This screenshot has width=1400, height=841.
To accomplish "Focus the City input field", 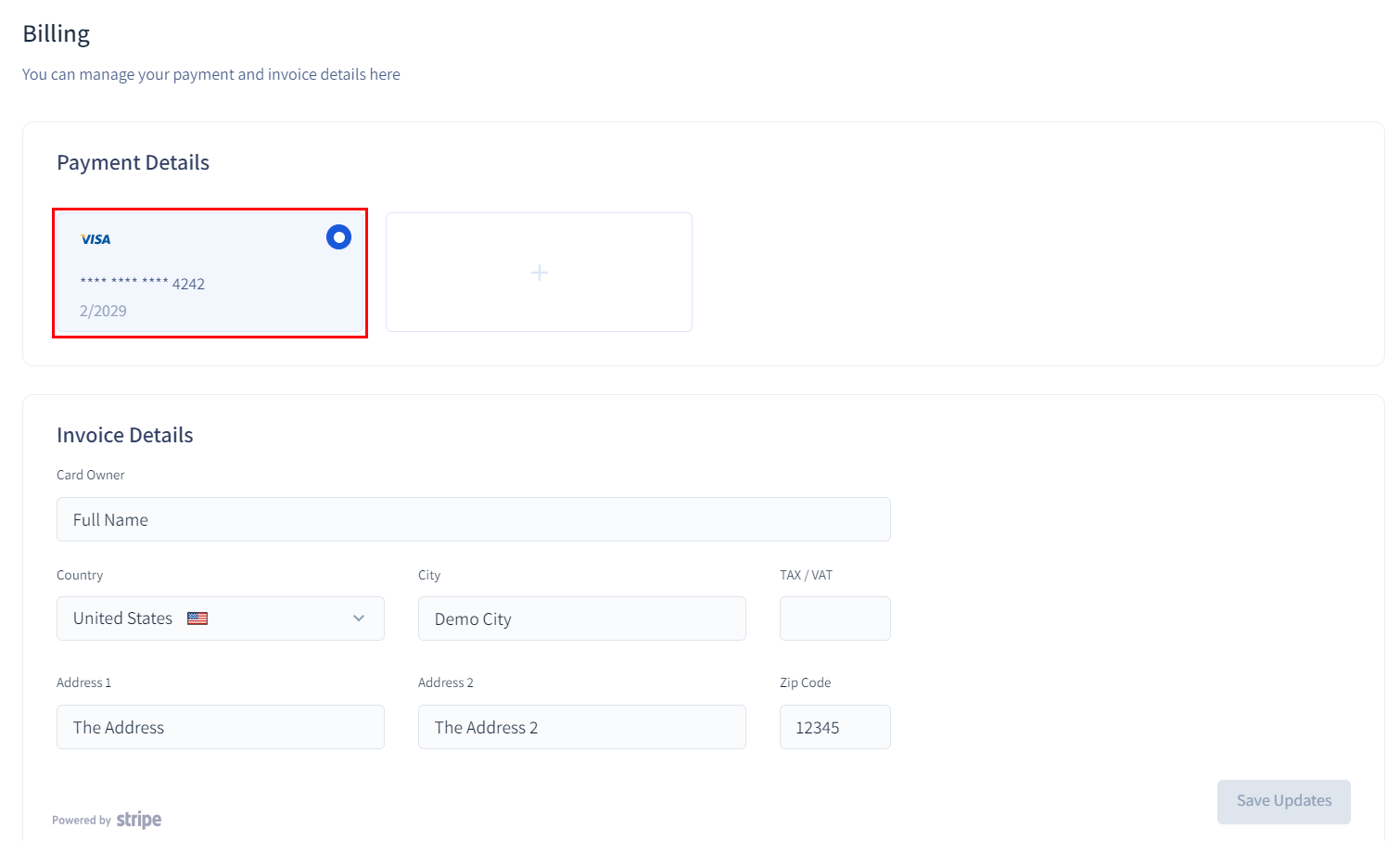I will point(581,618).
